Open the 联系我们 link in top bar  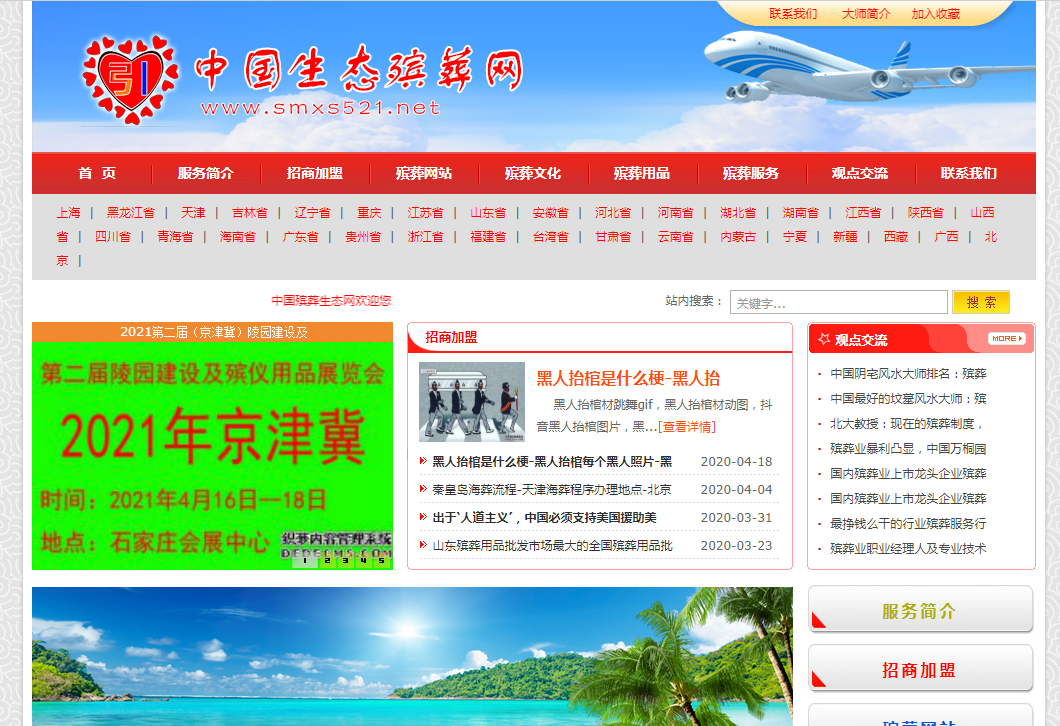[x=793, y=14]
